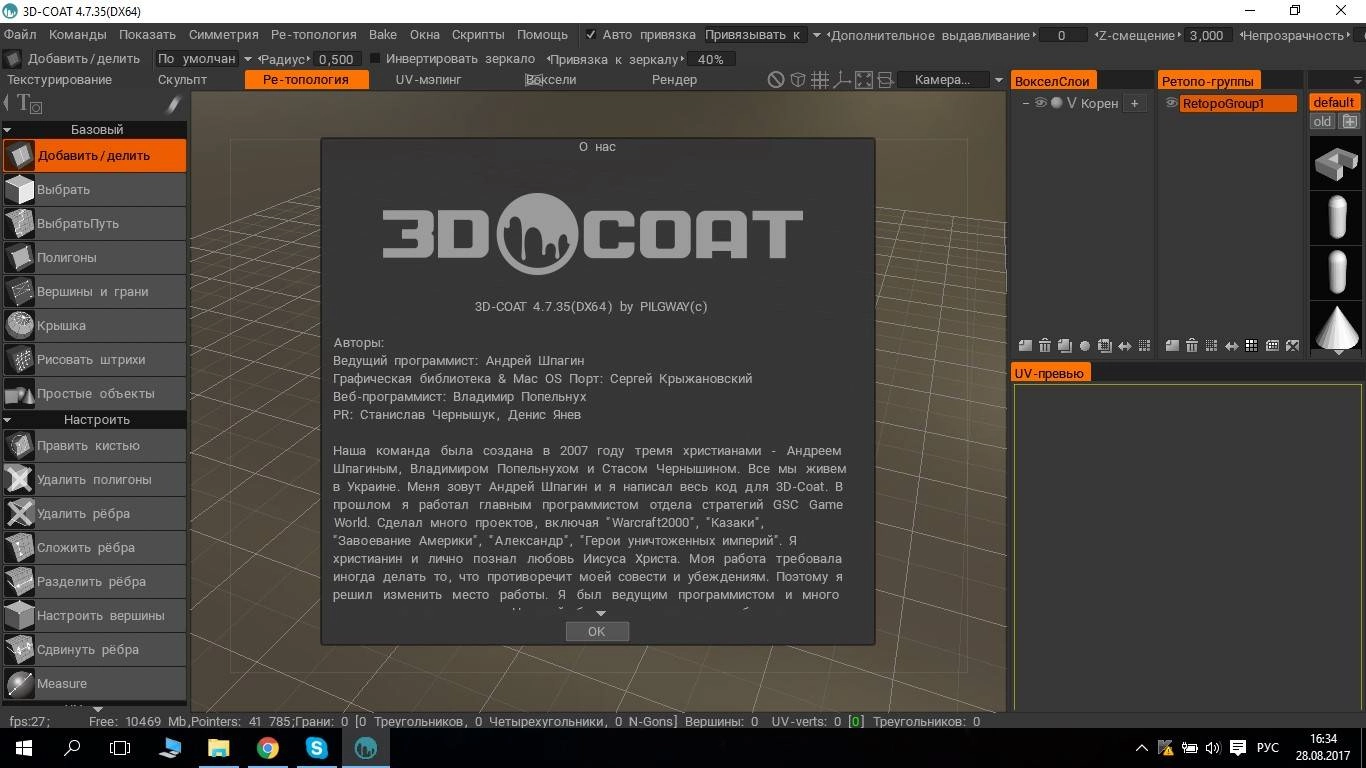Activate the Настроить вершины tool
The height and width of the screenshot is (768, 1366).
tap(94, 616)
